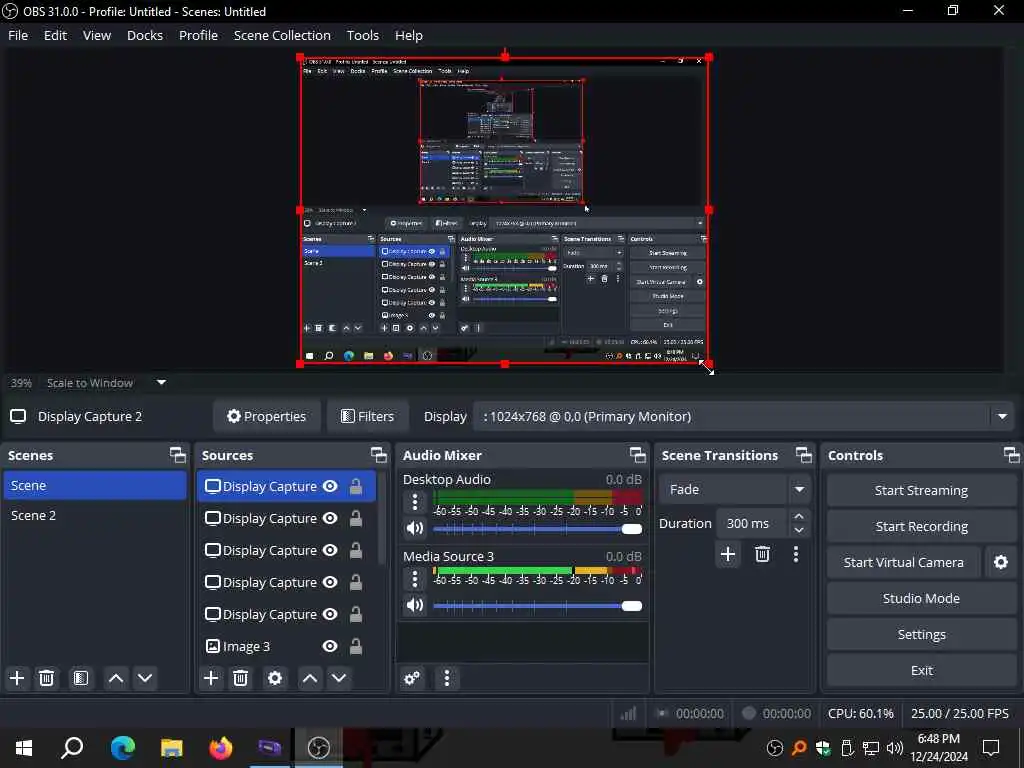Pop out the Audio Mixer dock
The image size is (1024, 768).
(637, 455)
